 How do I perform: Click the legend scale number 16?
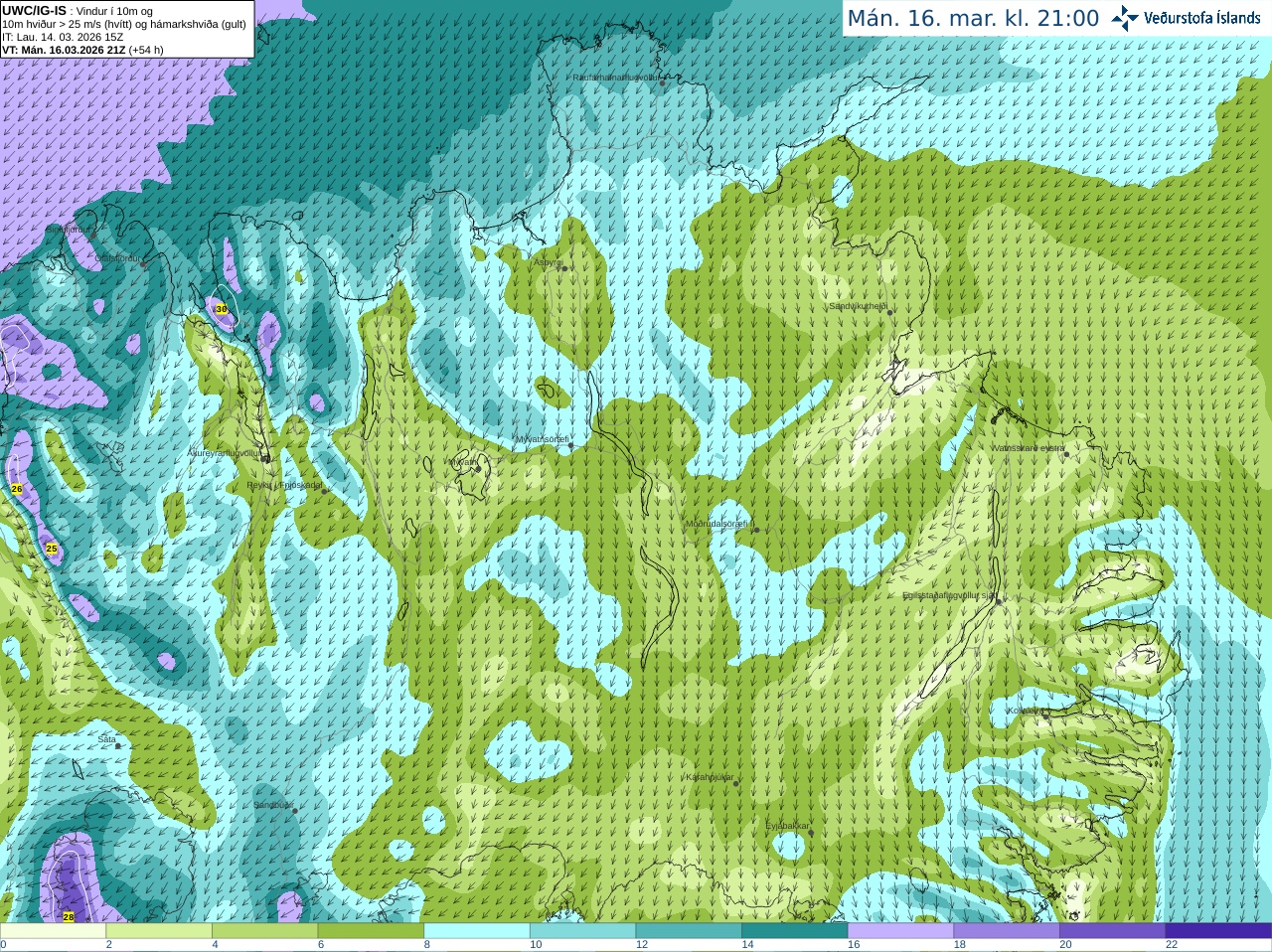pyautogui.click(x=854, y=945)
